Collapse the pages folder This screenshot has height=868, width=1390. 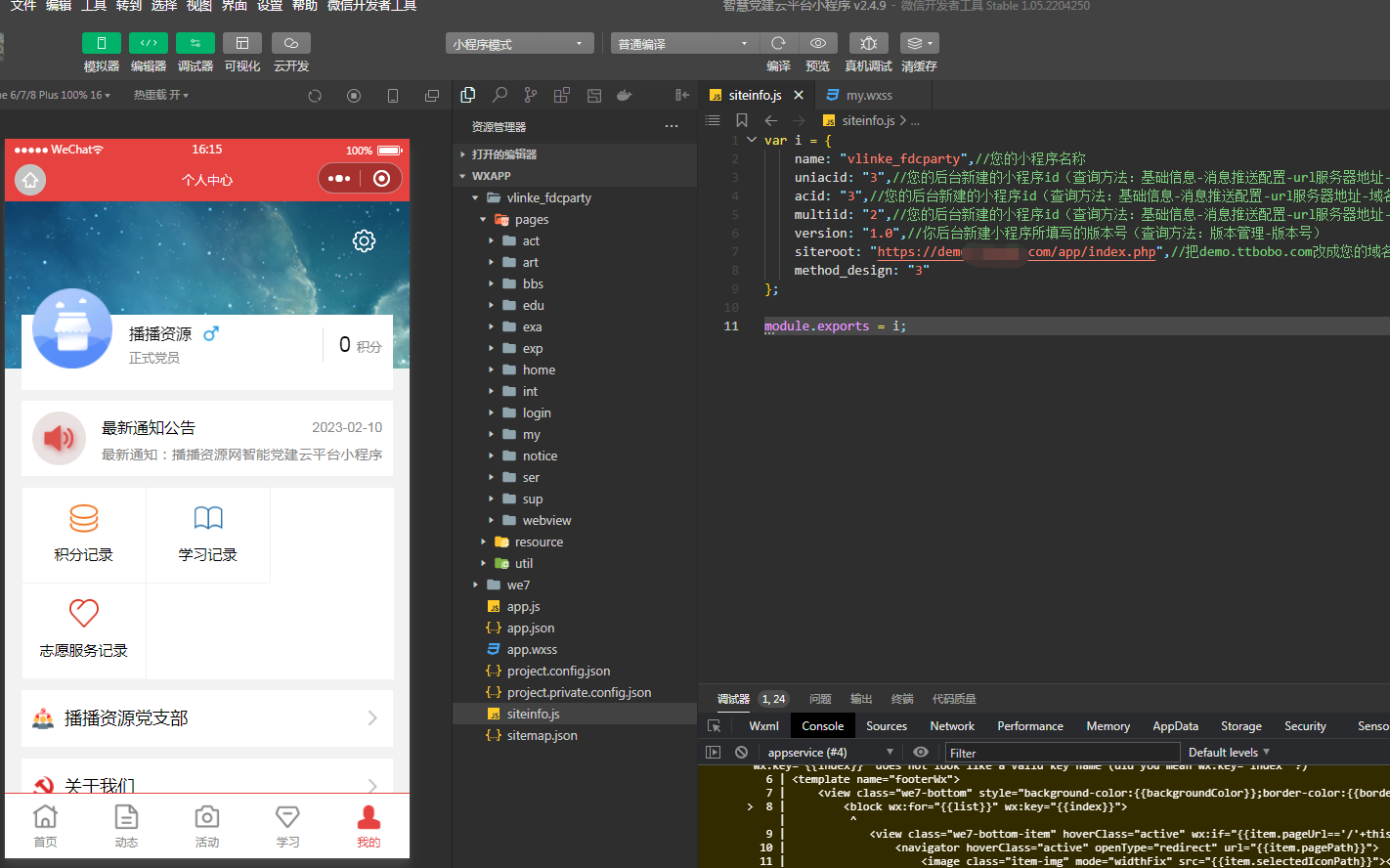coord(575,219)
